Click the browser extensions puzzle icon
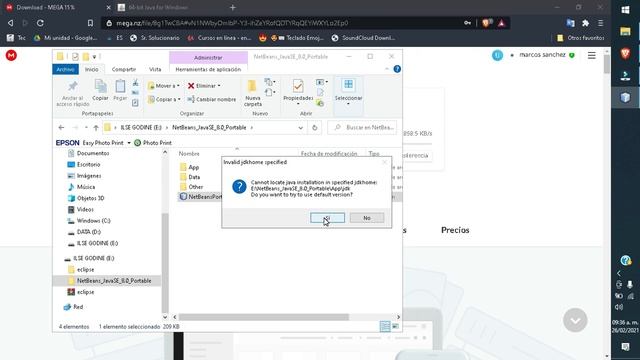The height and width of the screenshot is (360, 640). pyautogui.click(x=585, y=23)
